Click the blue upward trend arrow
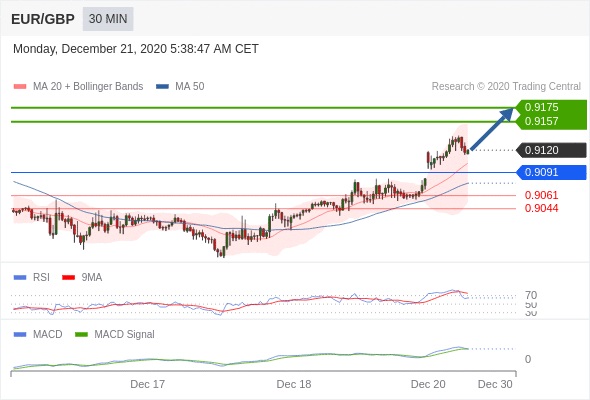590x400 pixels. click(492, 129)
